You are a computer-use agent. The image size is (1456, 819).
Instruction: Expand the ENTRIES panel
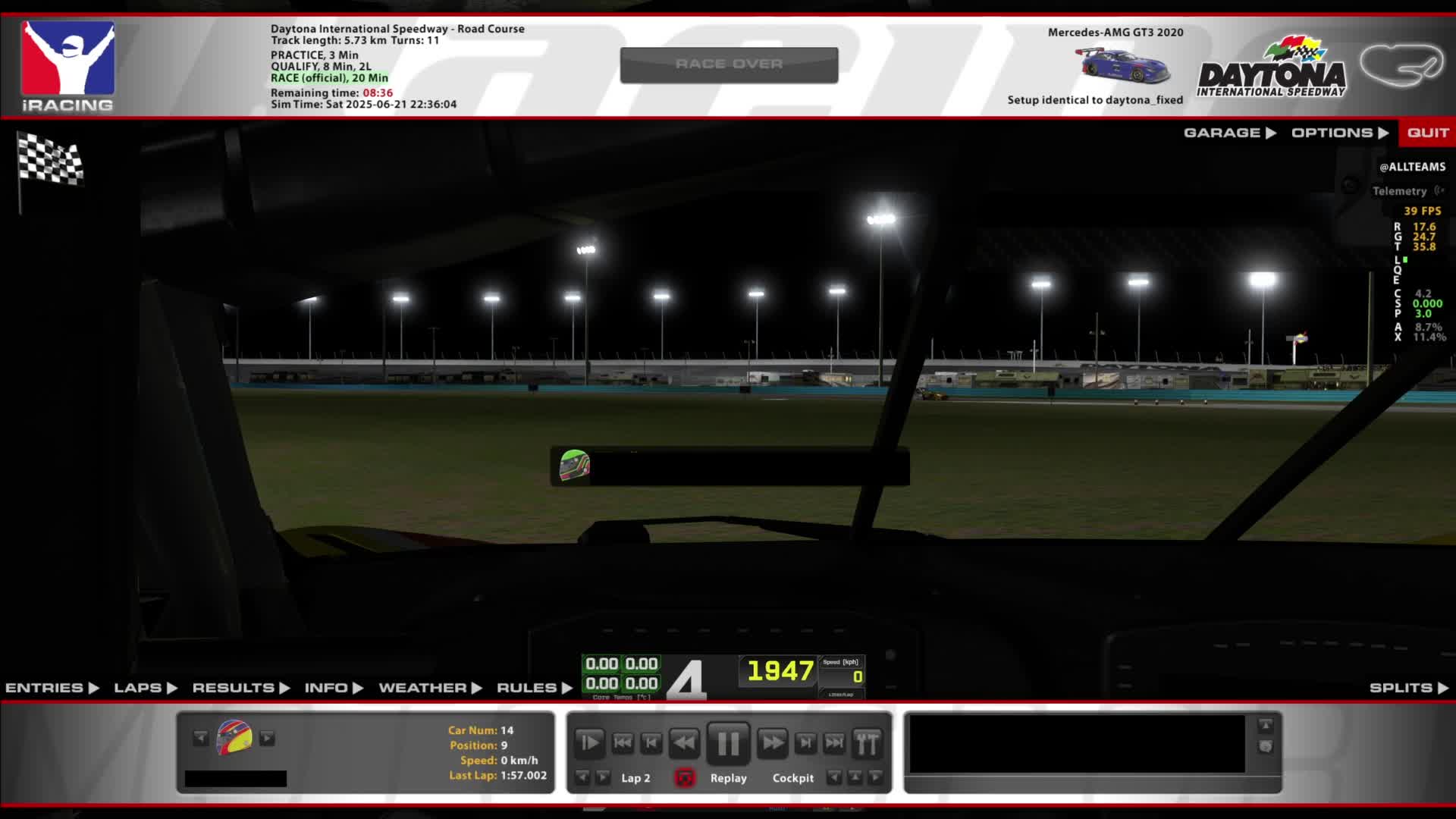pyautogui.click(x=52, y=688)
